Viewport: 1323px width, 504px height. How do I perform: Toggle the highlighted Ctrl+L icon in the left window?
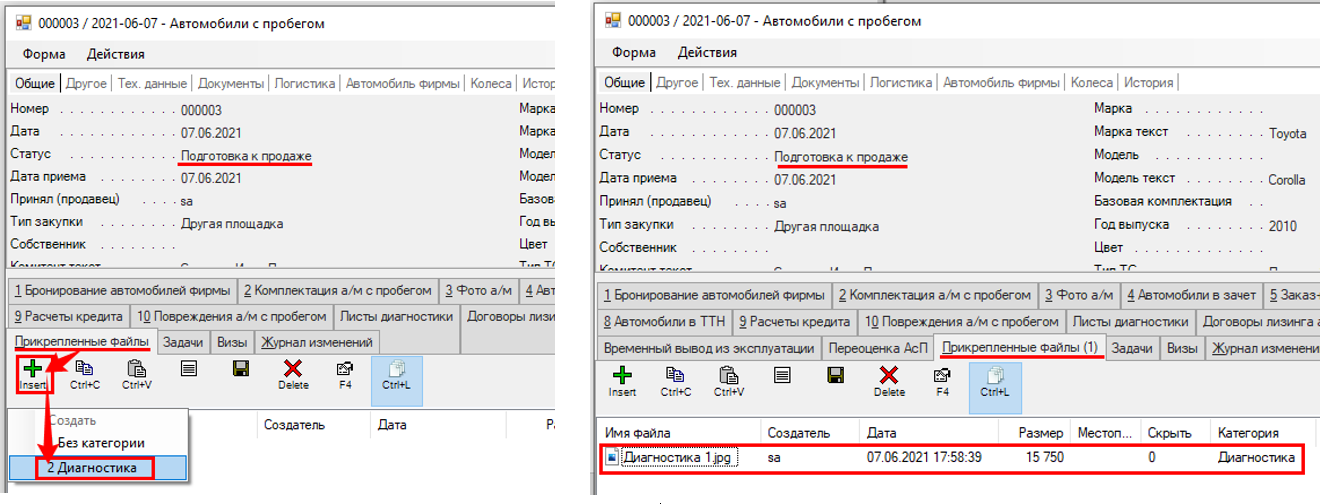(396, 370)
